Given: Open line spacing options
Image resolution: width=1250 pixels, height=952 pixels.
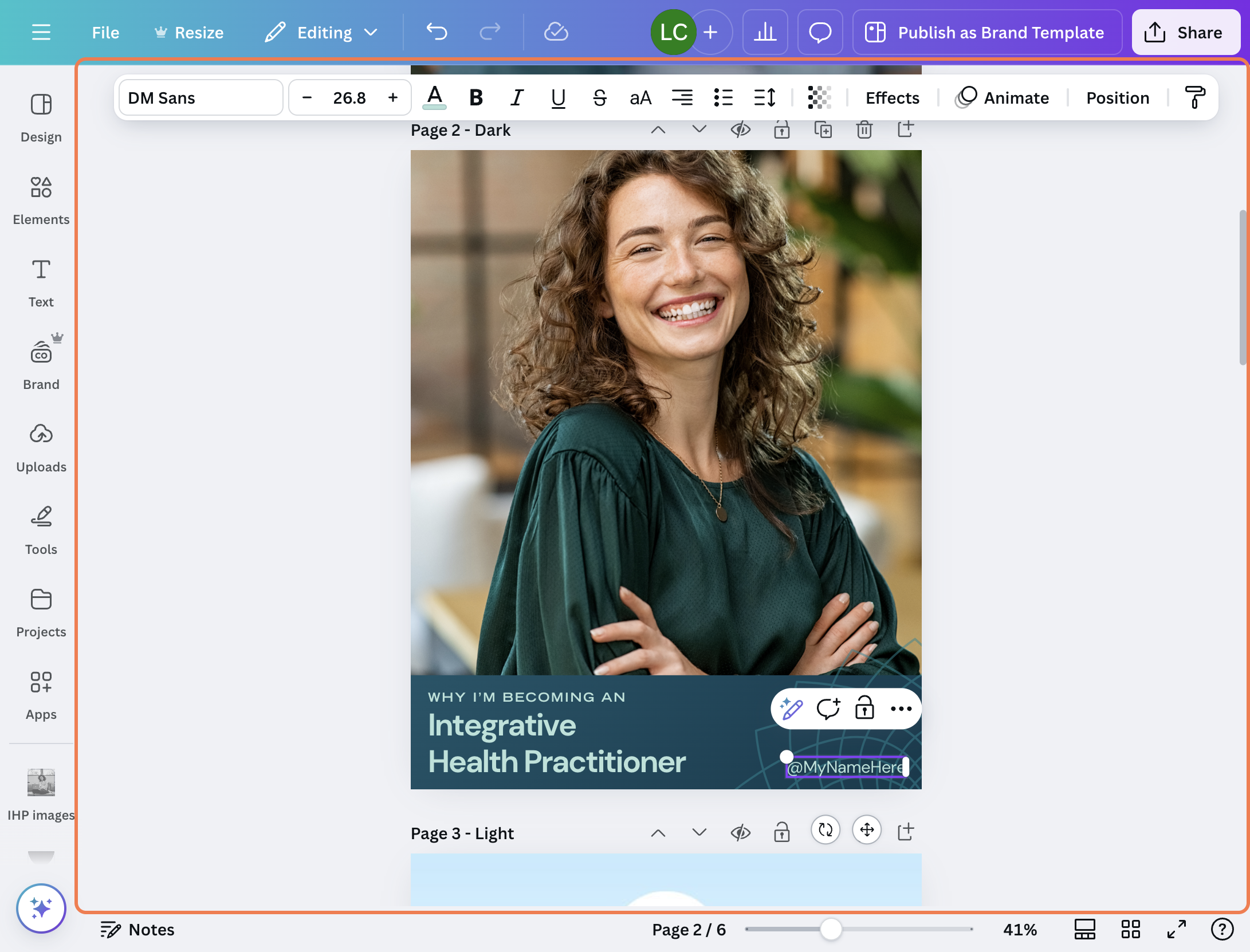Looking at the screenshot, I should [x=765, y=98].
